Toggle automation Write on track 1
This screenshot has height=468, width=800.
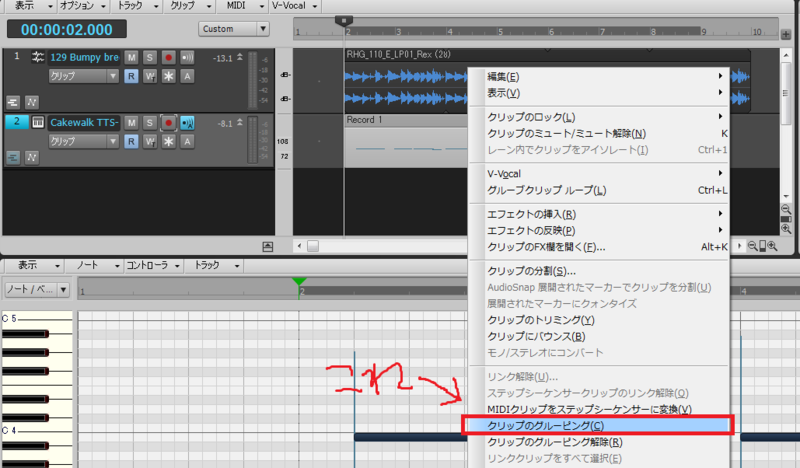[x=149, y=76]
